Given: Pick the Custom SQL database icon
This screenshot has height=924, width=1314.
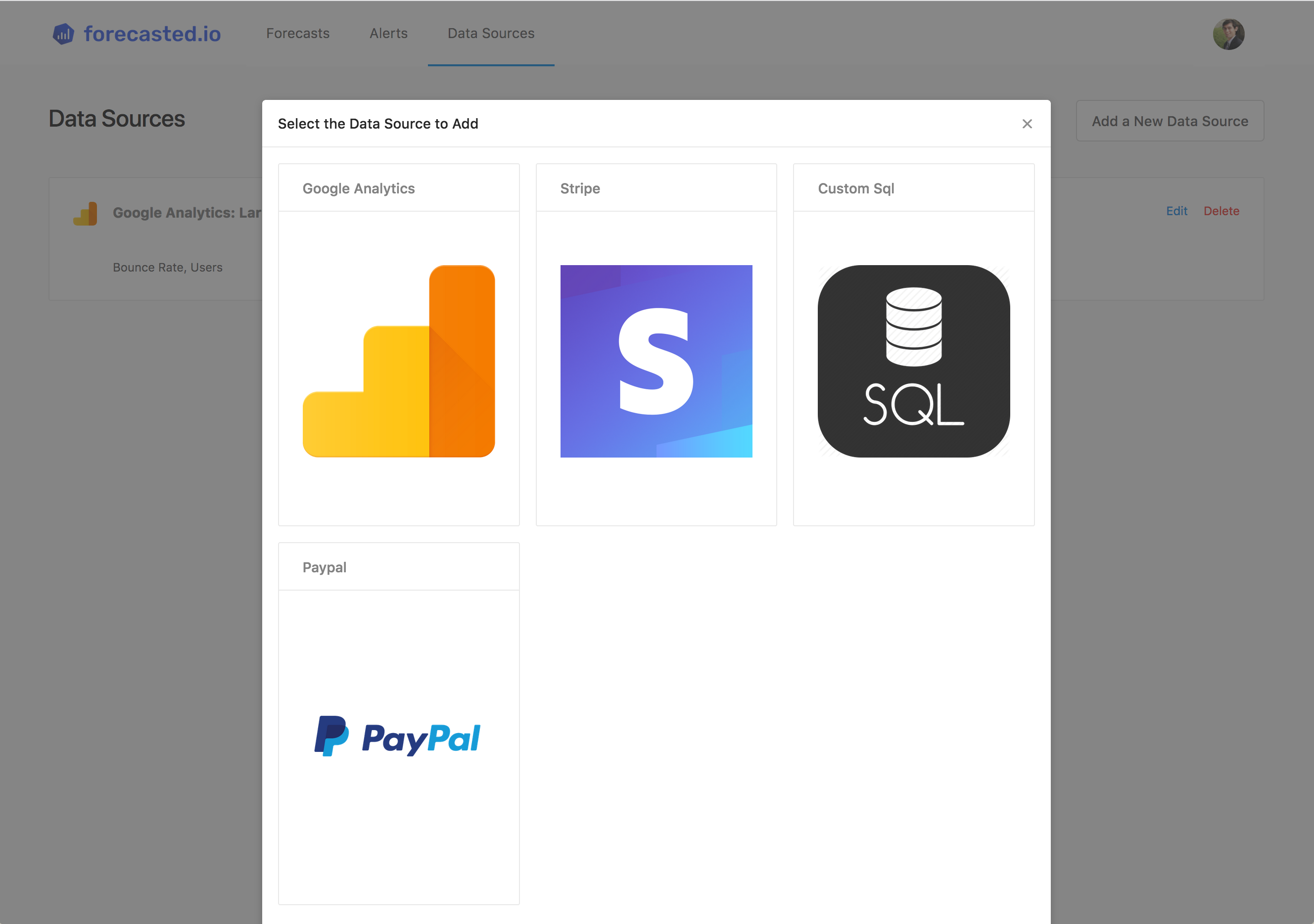Looking at the screenshot, I should (x=913, y=361).
